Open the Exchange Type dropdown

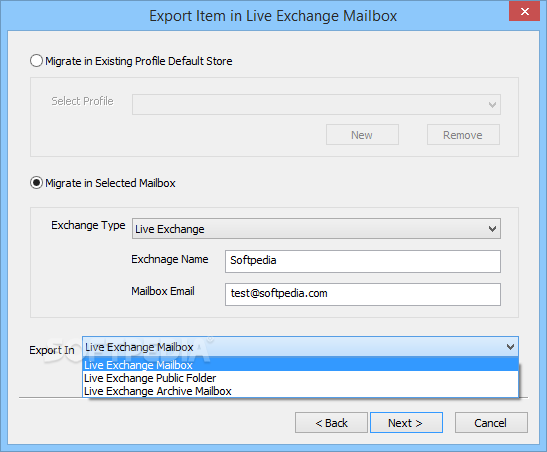coord(316,229)
